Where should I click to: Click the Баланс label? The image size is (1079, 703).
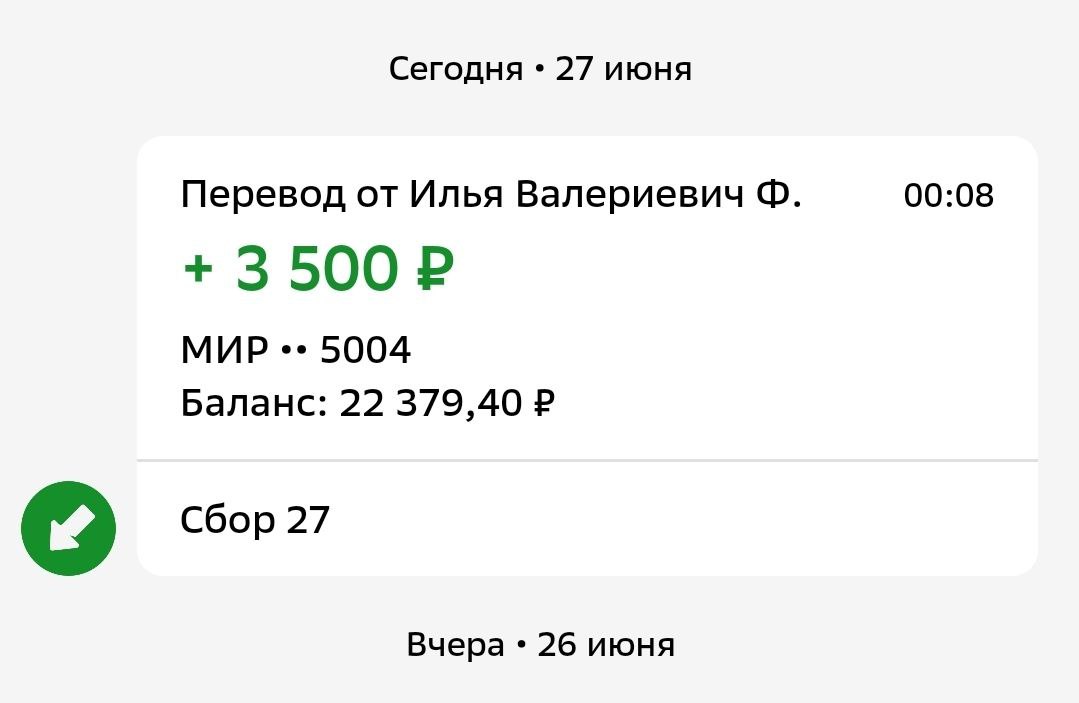tap(254, 402)
